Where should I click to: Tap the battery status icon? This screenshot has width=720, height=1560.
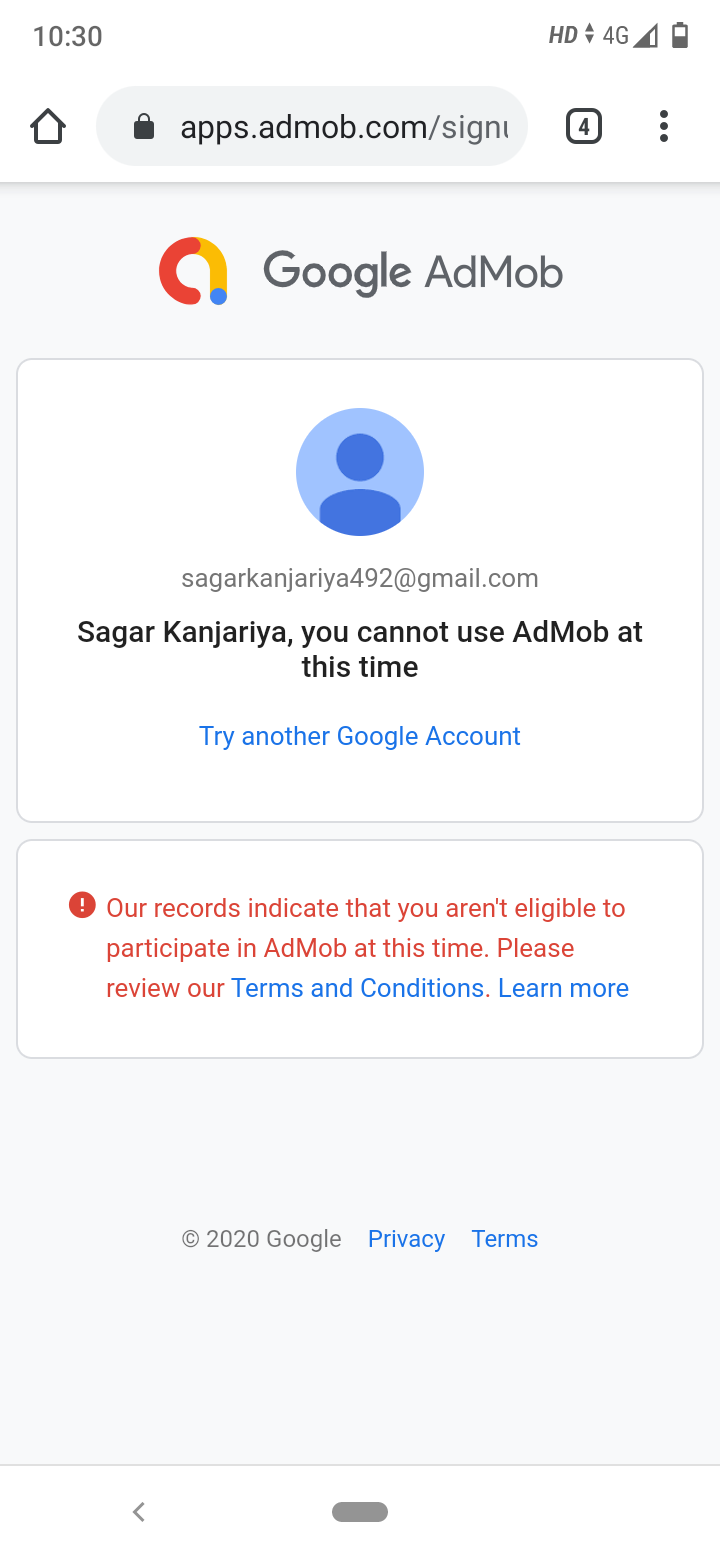click(x=680, y=36)
